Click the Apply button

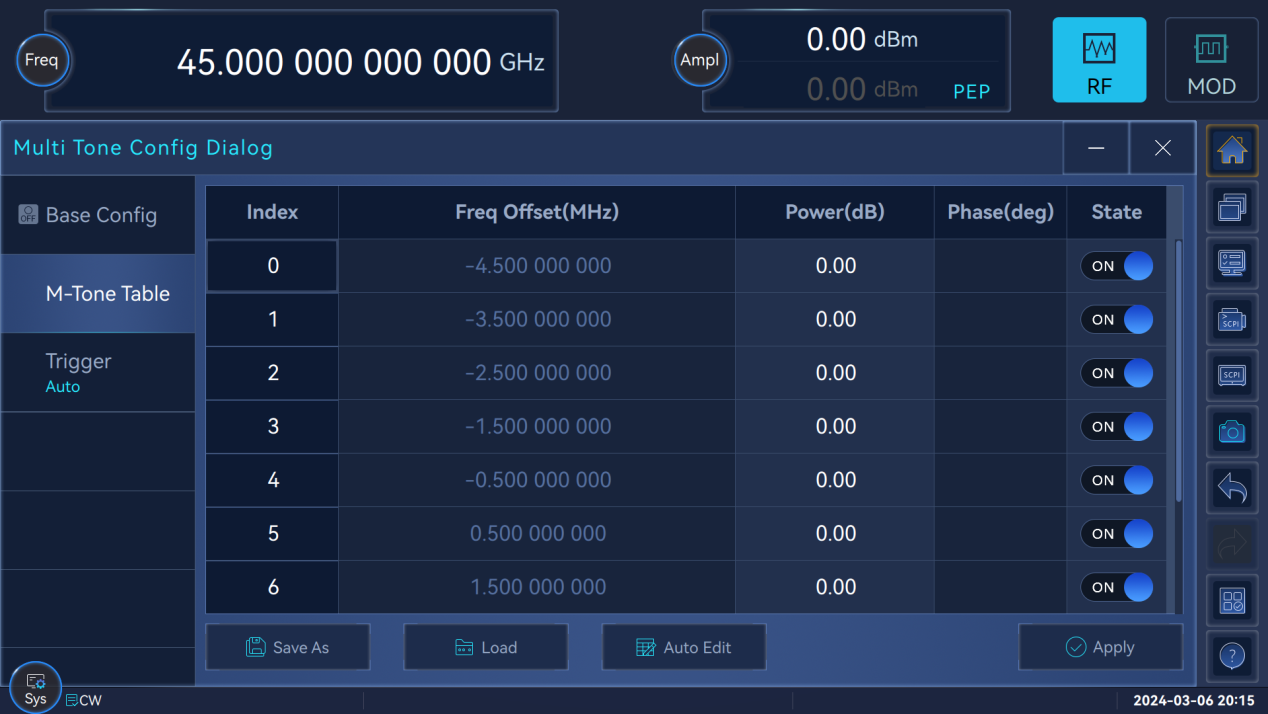[1100, 647]
